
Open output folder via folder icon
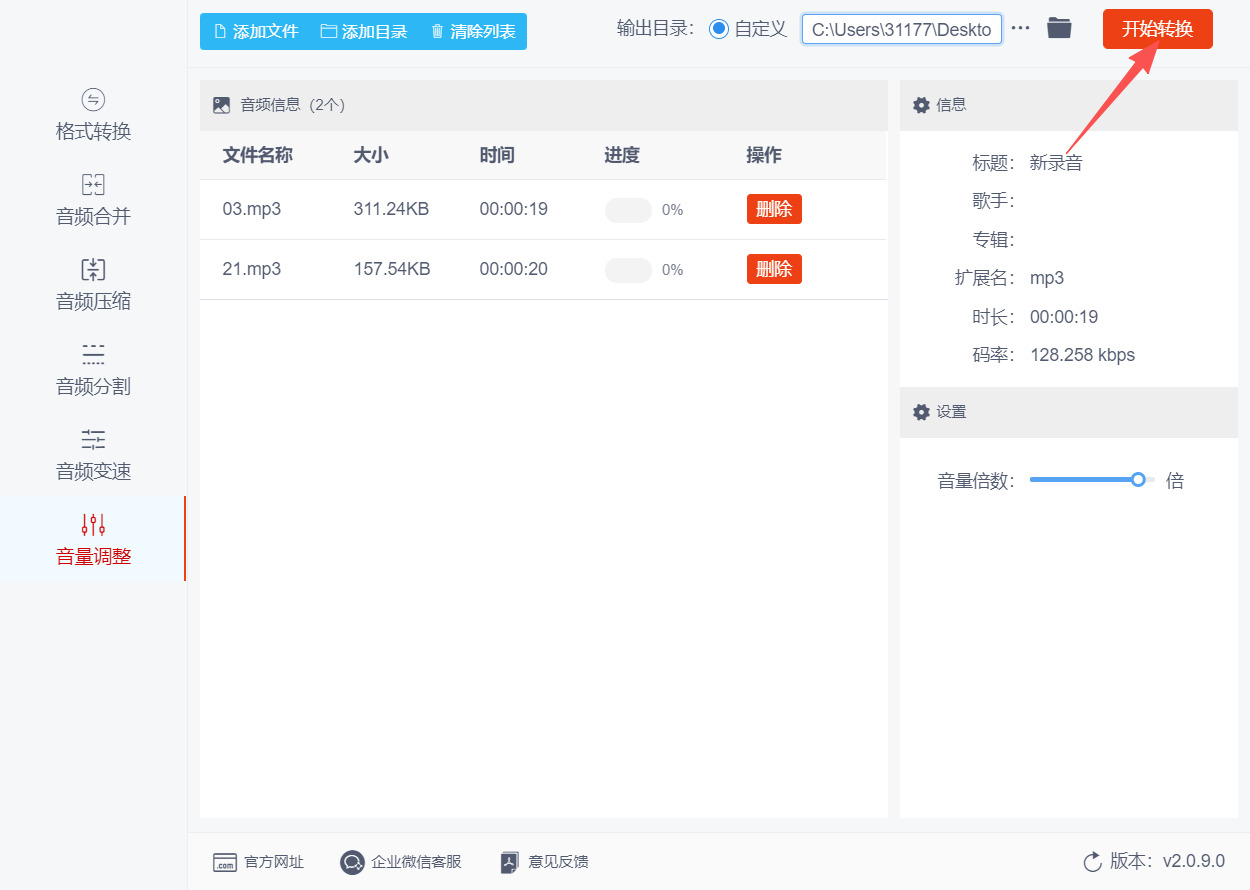1059,29
